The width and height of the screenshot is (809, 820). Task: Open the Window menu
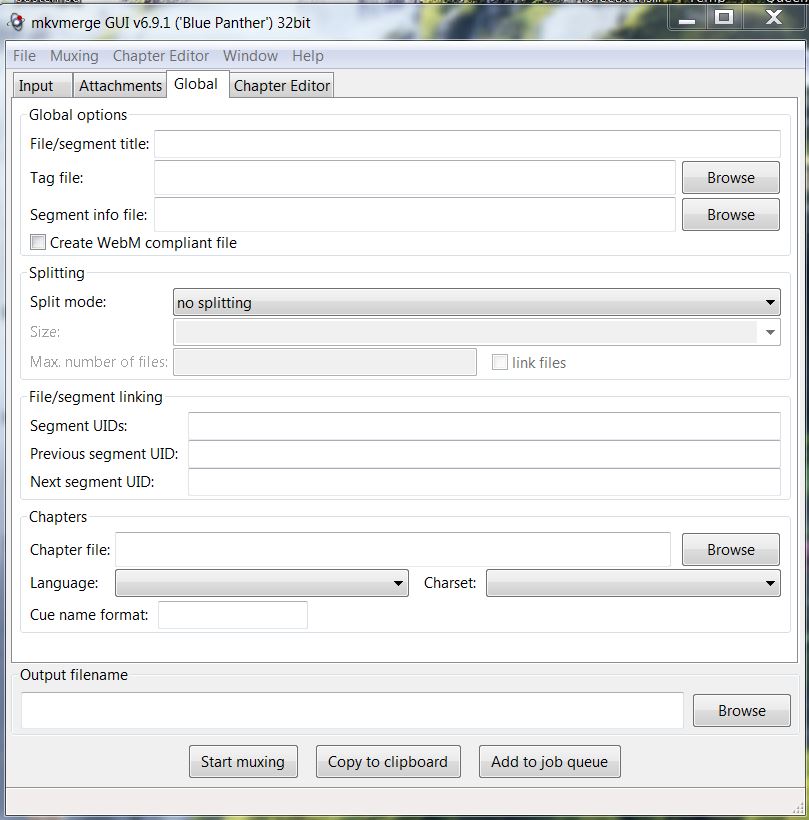[x=250, y=55]
